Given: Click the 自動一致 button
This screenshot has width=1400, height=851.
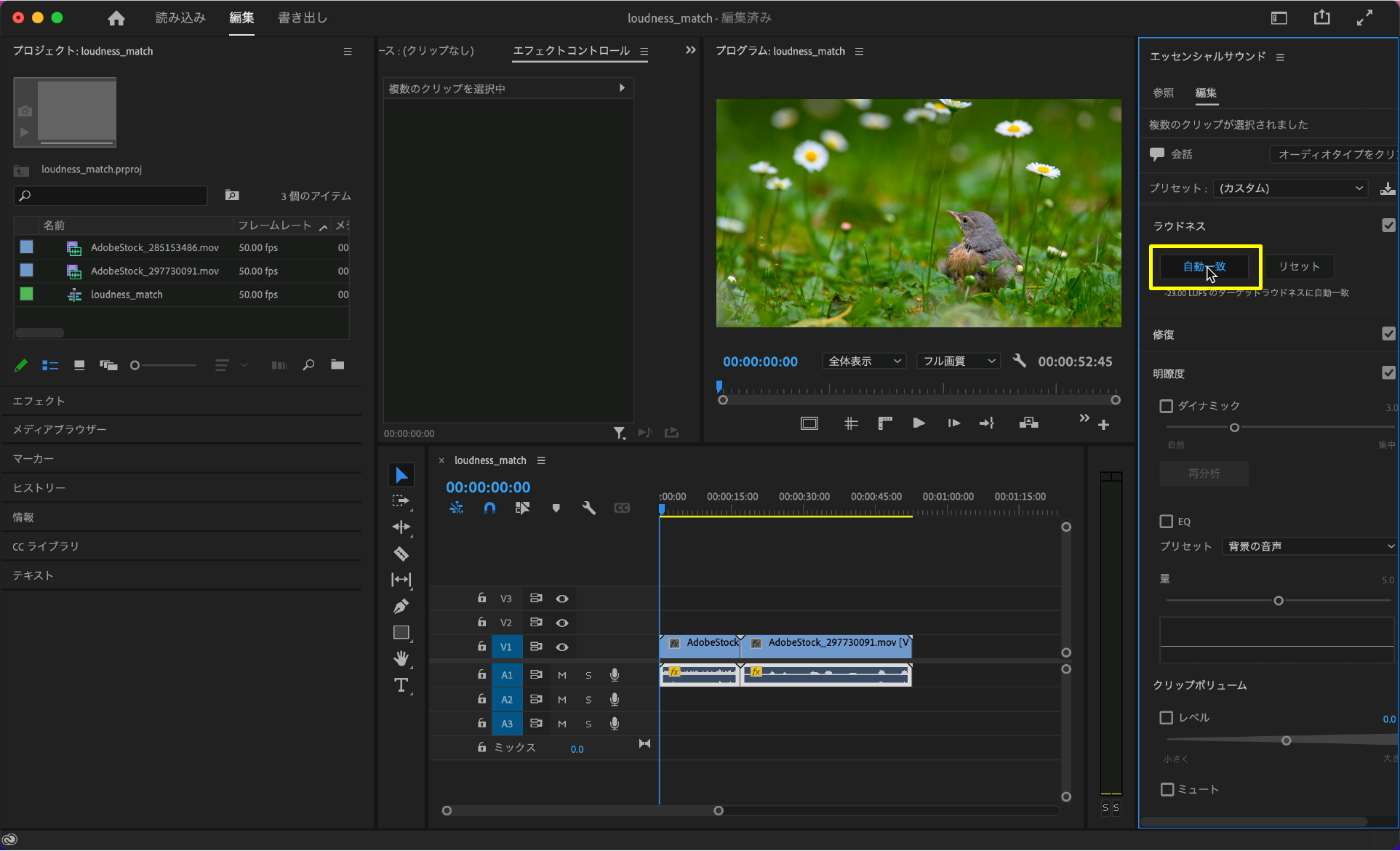Looking at the screenshot, I should (x=1204, y=267).
